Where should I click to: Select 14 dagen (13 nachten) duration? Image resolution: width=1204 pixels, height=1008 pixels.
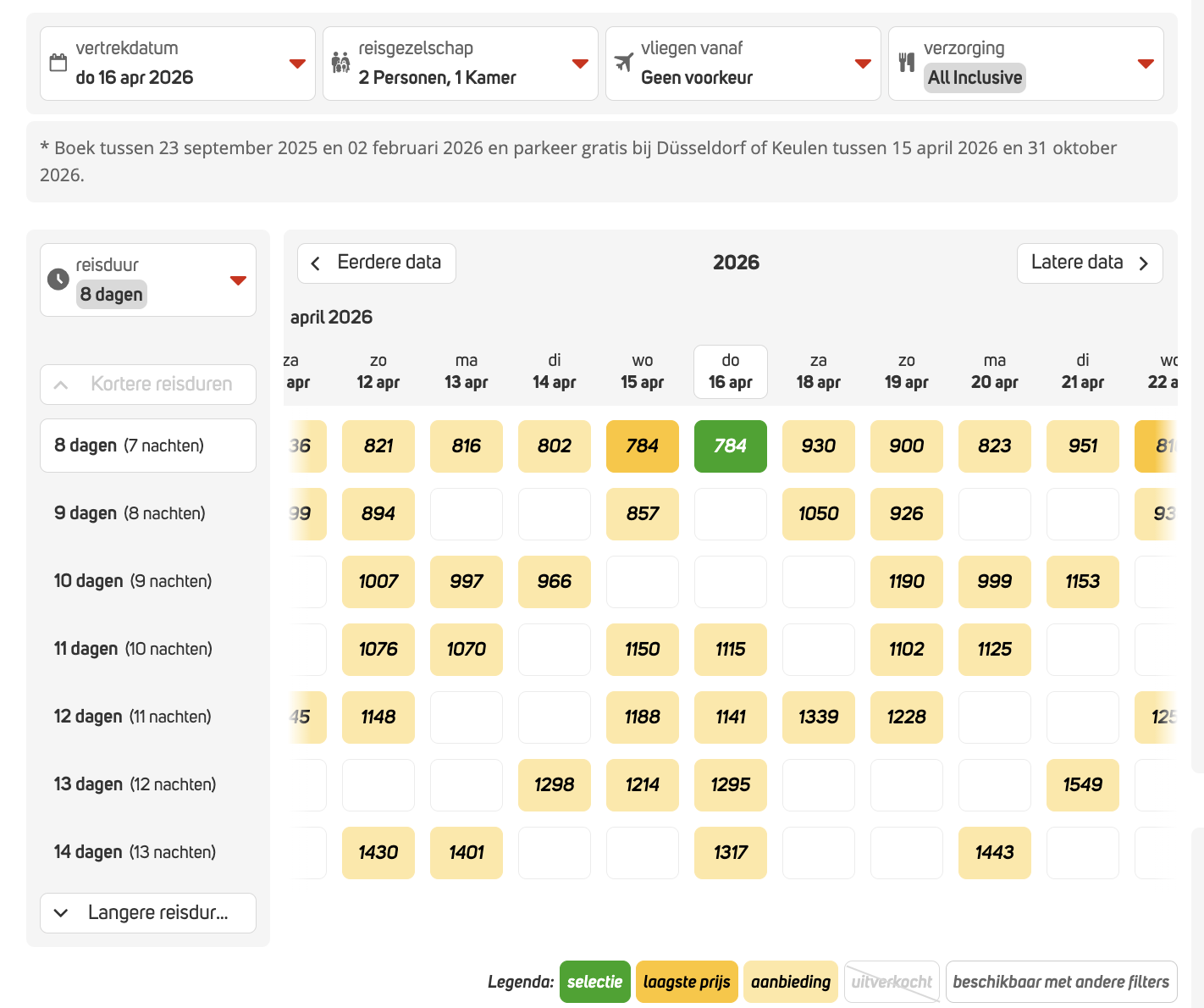pos(135,852)
